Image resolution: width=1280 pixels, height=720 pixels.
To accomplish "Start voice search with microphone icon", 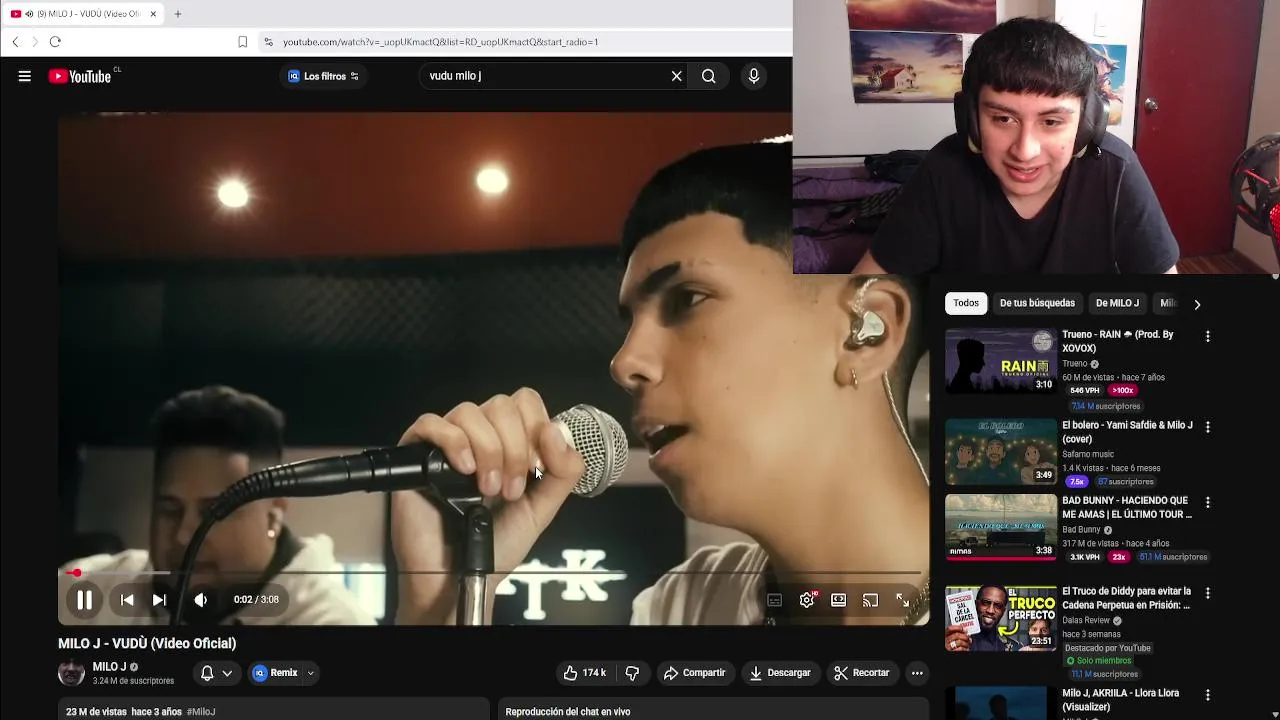I will tap(754, 76).
